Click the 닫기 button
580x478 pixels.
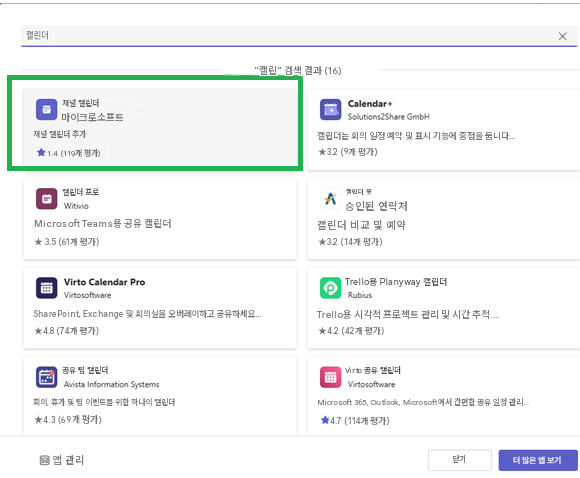460,460
